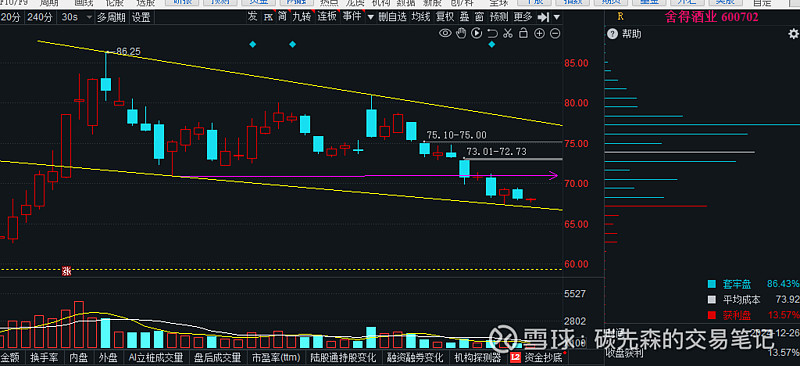The height and width of the screenshot is (366, 800).
Task: Undo last drawing with curved arrow icon
Action: (492, 34)
